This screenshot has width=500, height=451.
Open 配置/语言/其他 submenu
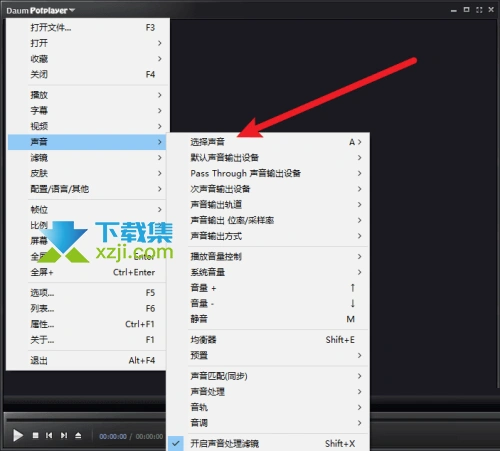pos(87,189)
